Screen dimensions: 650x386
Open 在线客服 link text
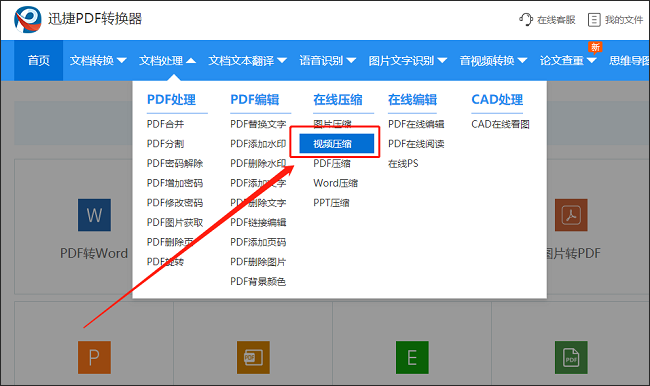556,19
